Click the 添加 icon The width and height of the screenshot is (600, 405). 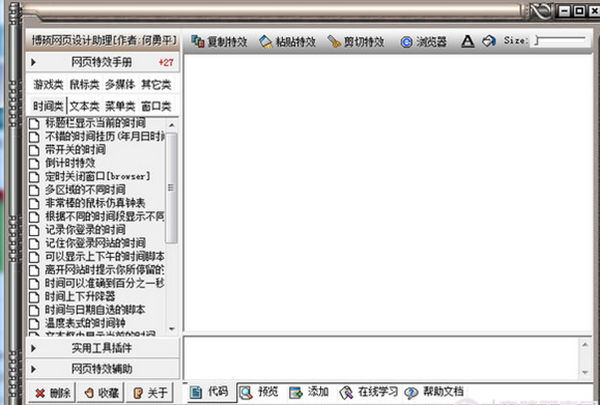(296, 392)
